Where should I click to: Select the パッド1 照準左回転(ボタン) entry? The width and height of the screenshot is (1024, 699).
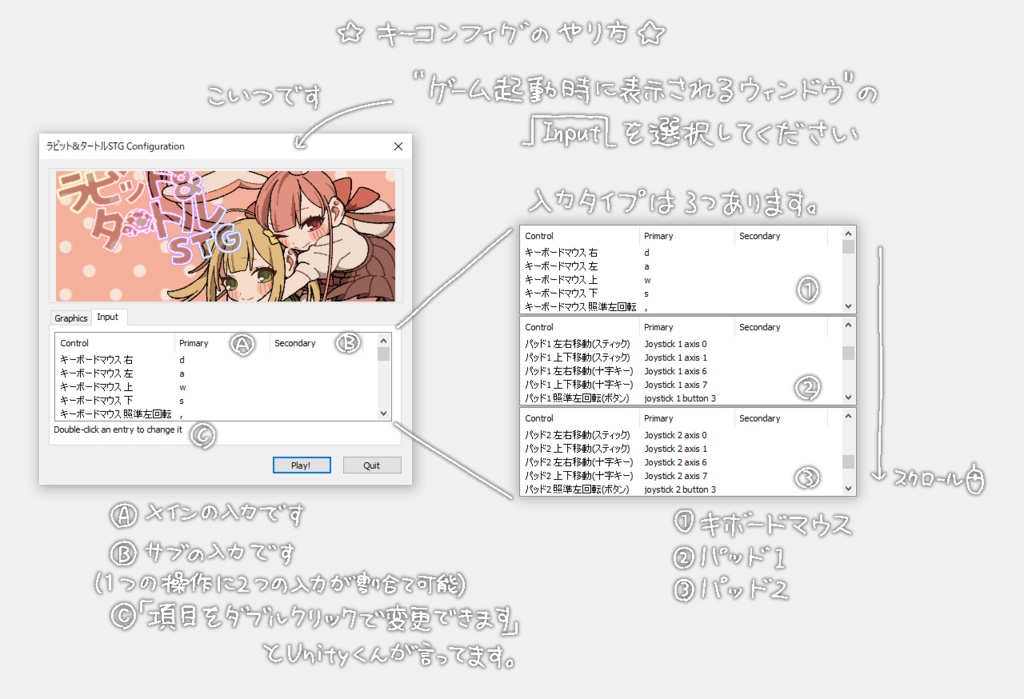click(577, 398)
